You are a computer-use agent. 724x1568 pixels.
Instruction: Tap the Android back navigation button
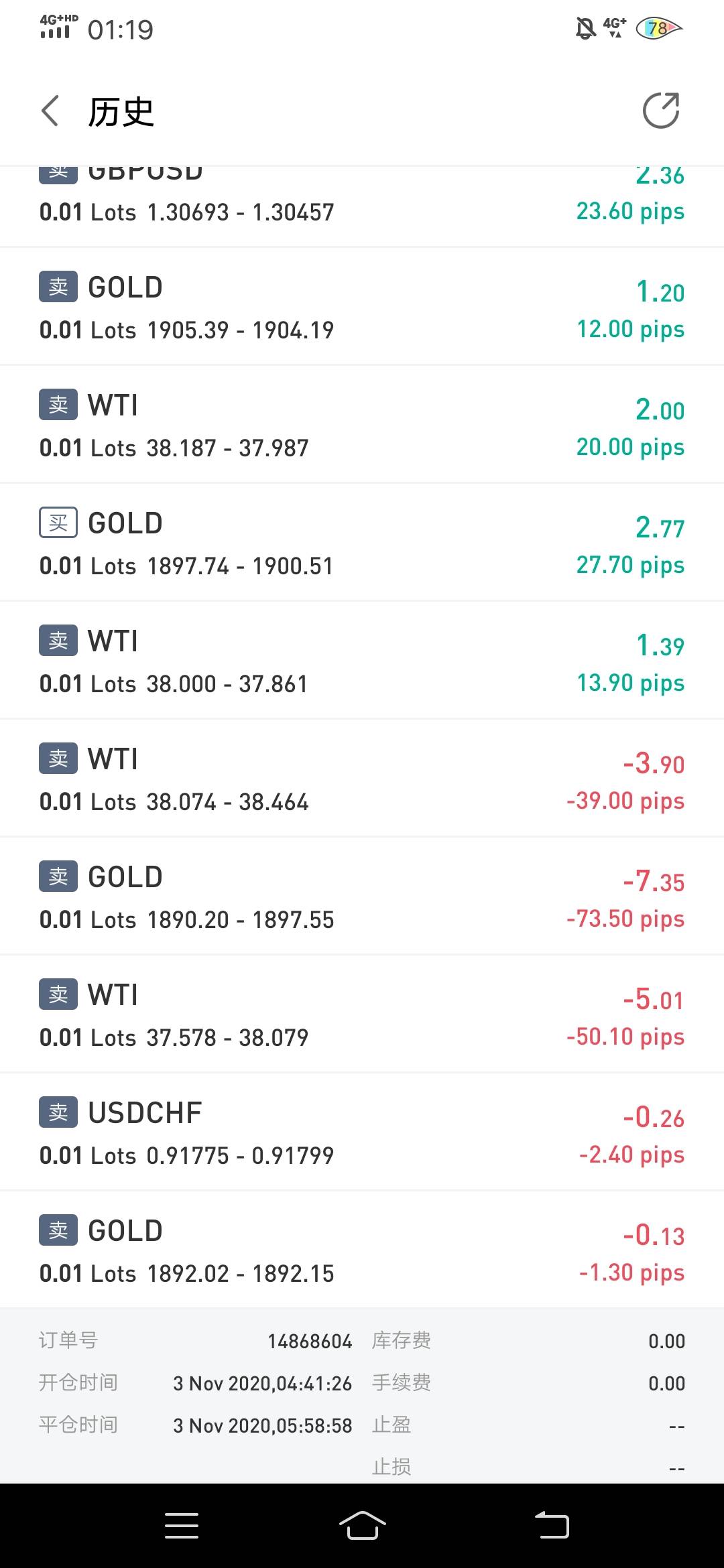[552, 1526]
